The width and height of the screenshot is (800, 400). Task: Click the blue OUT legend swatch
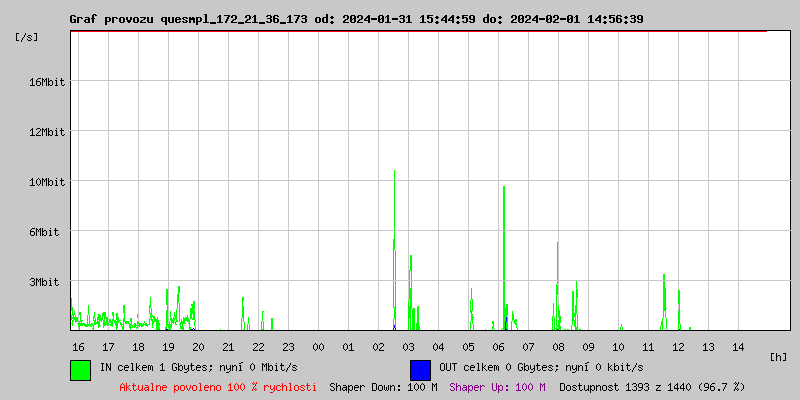pos(420,369)
